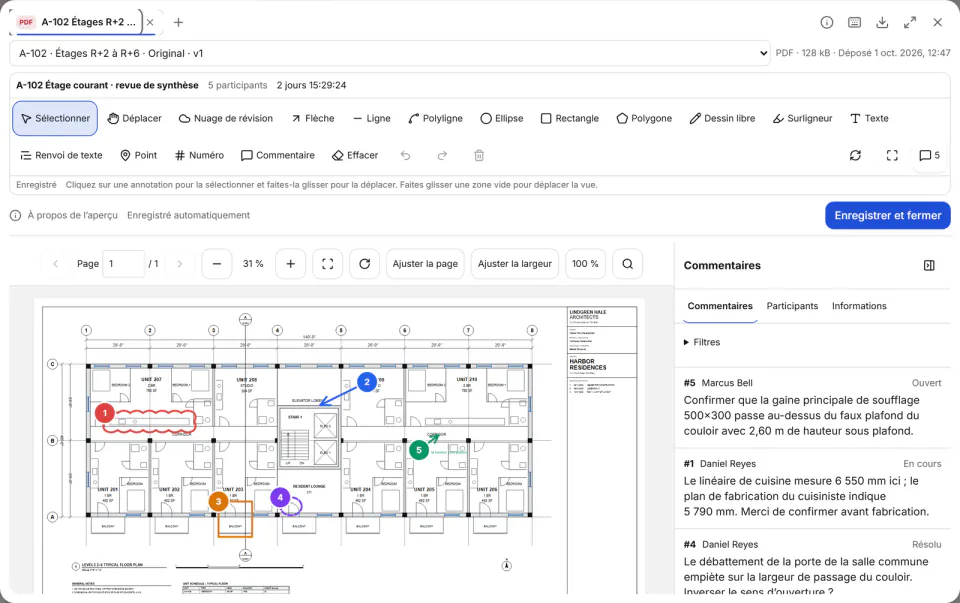Viewport: 960px width, 603px height.
Task: Click the redo arrow icon
Action: [x=442, y=155]
